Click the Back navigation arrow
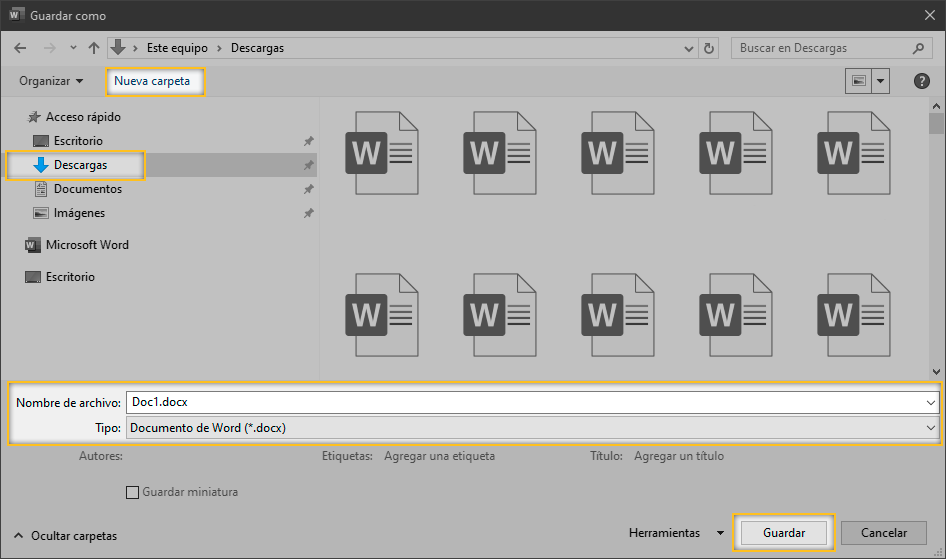 [20, 48]
